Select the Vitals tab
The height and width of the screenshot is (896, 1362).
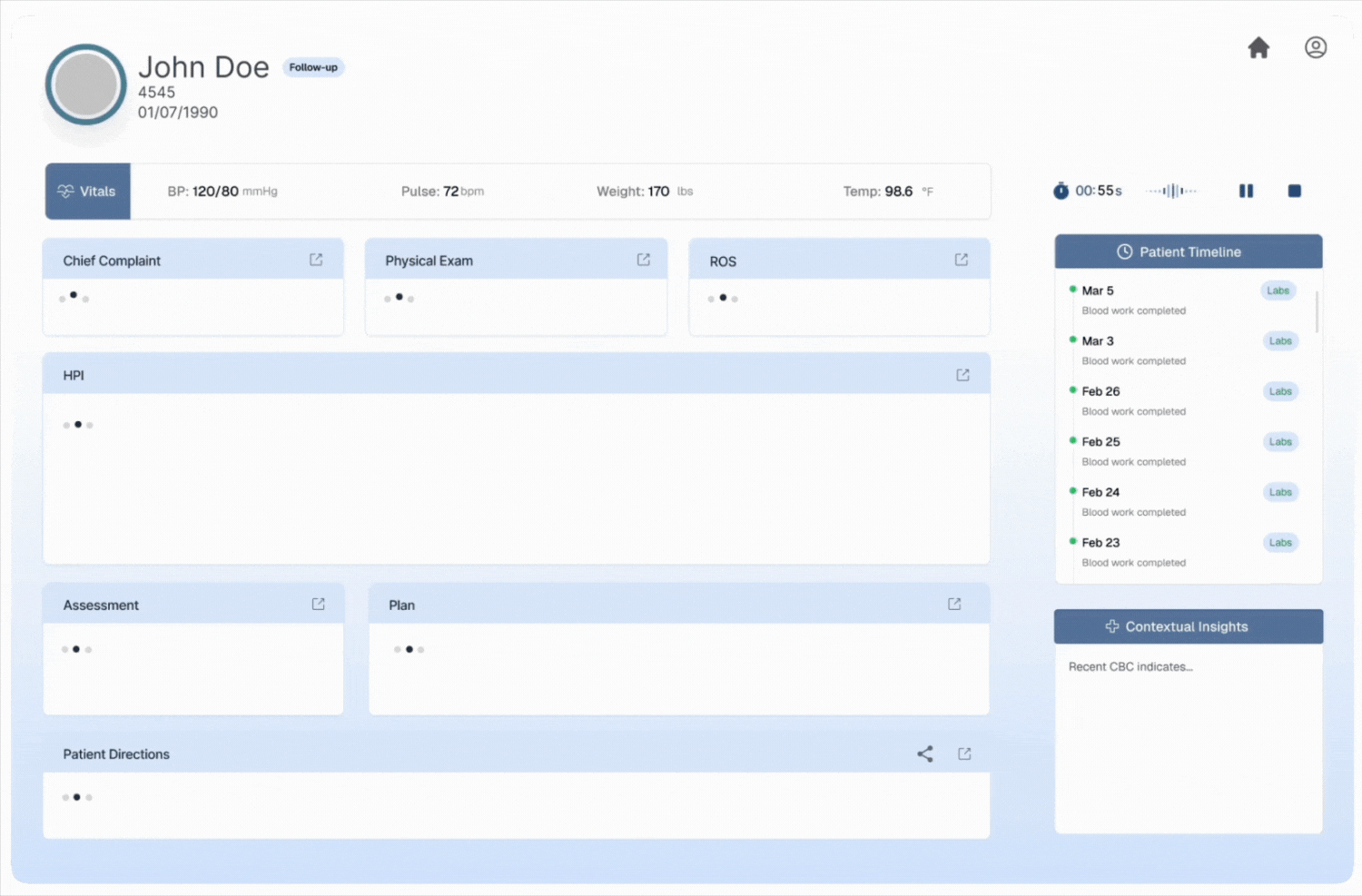88,192
